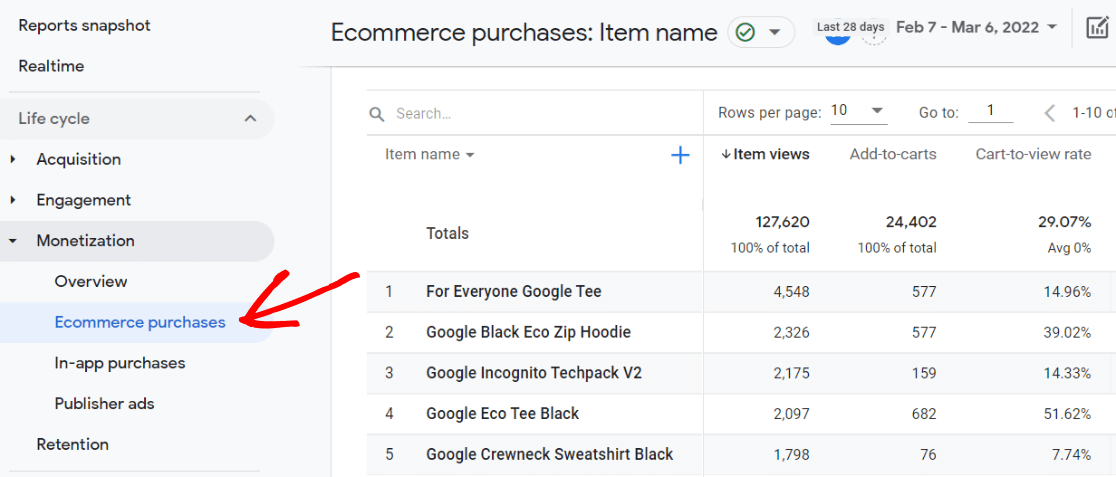Click the total add-to-carts 24,402
1116x477 pixels.
tap(911, 223)
